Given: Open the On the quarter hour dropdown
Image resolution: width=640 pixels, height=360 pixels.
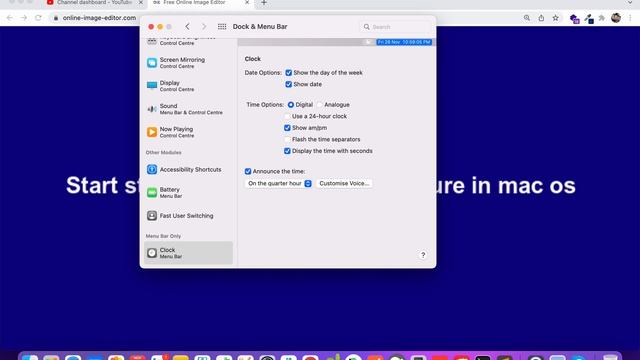Looking at the screenshot, I should coord(279,184).
